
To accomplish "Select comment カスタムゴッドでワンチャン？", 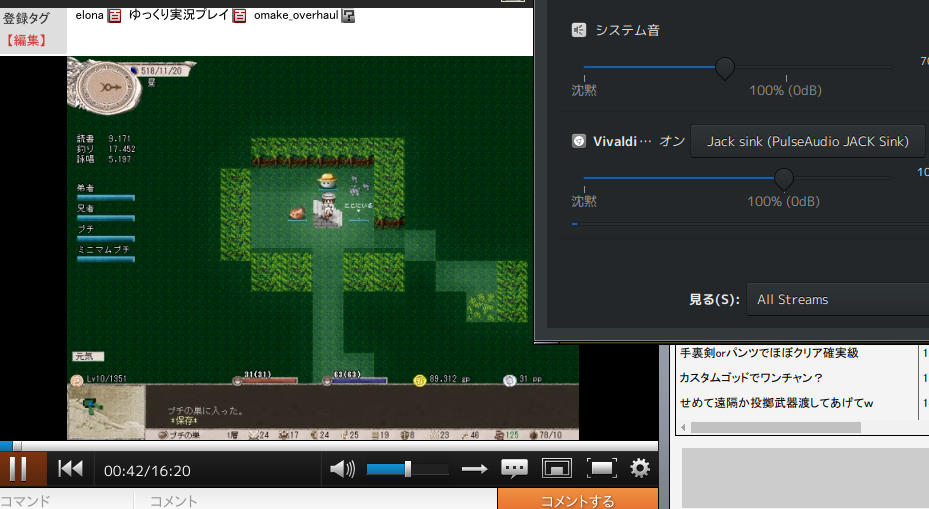I will point(751,377).
